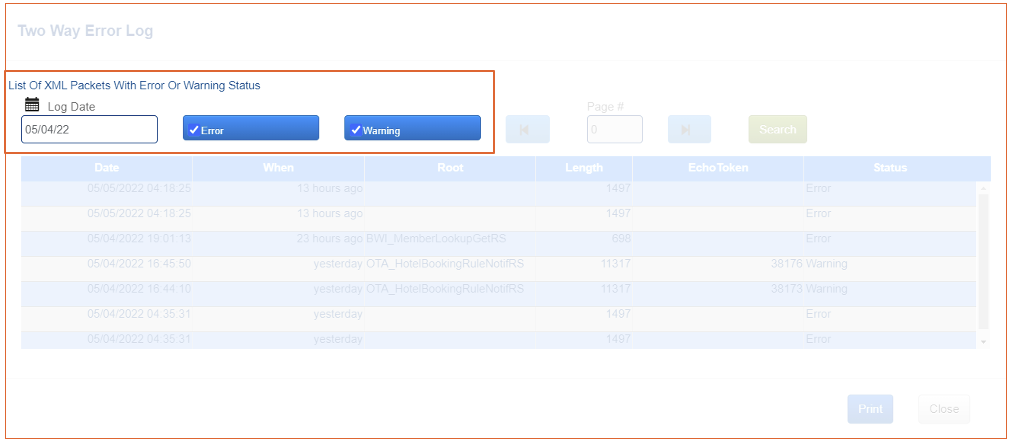Viewport: 1011px width, 443px height.
Task: Sort by the Date column header
Action: pyautogui.click(x=107, y=168)
